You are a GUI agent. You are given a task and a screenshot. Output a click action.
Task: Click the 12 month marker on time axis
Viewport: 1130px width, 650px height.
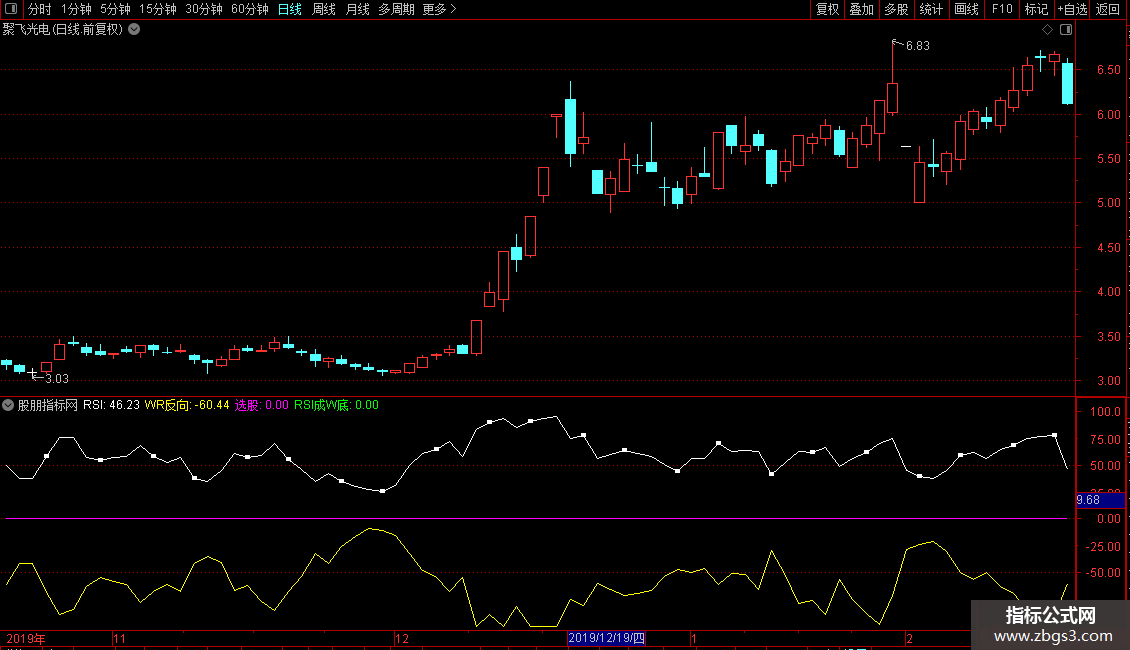pyautogui.click(x=402, y=638)
